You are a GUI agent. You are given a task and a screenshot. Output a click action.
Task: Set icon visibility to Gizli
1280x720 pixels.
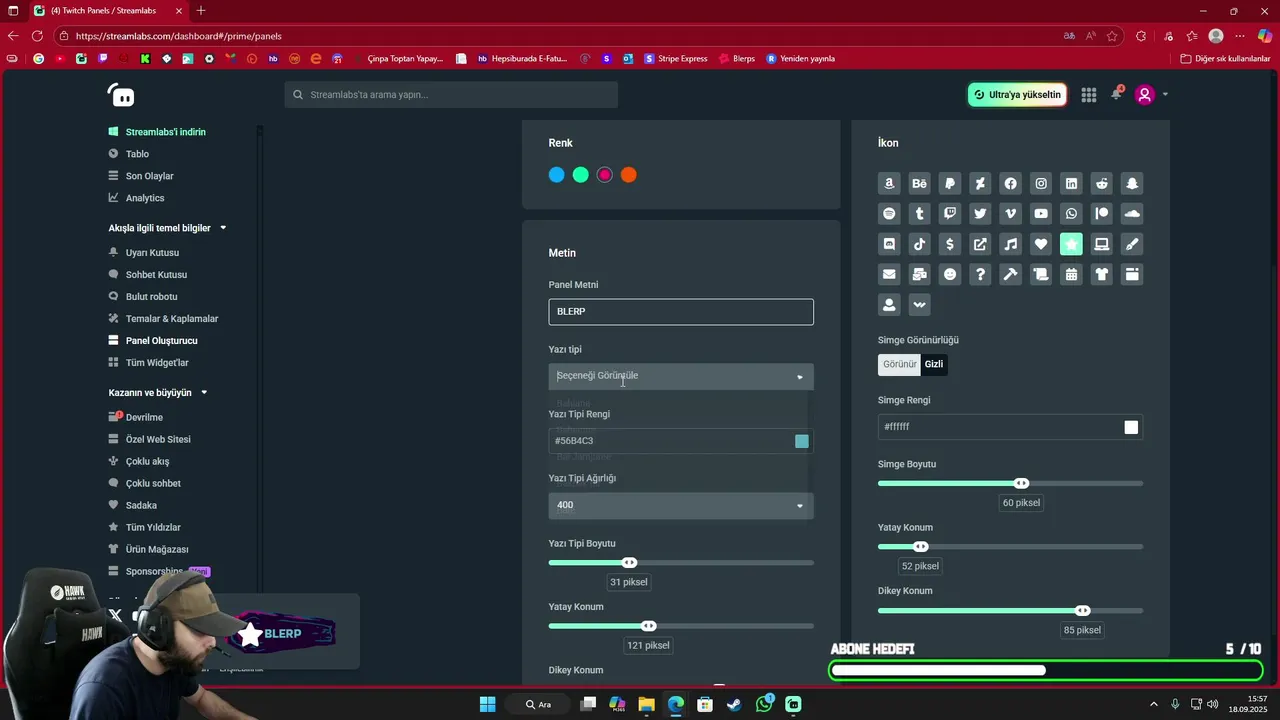[934, 364]
